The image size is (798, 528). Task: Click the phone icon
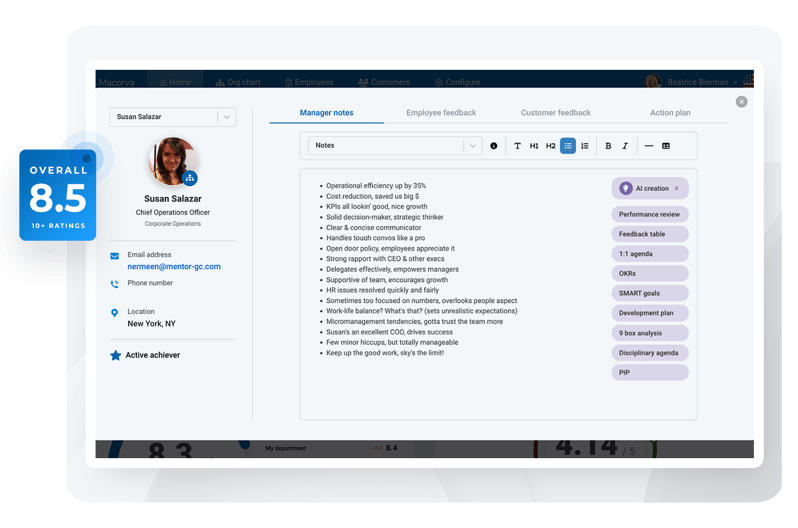point(115,284)
